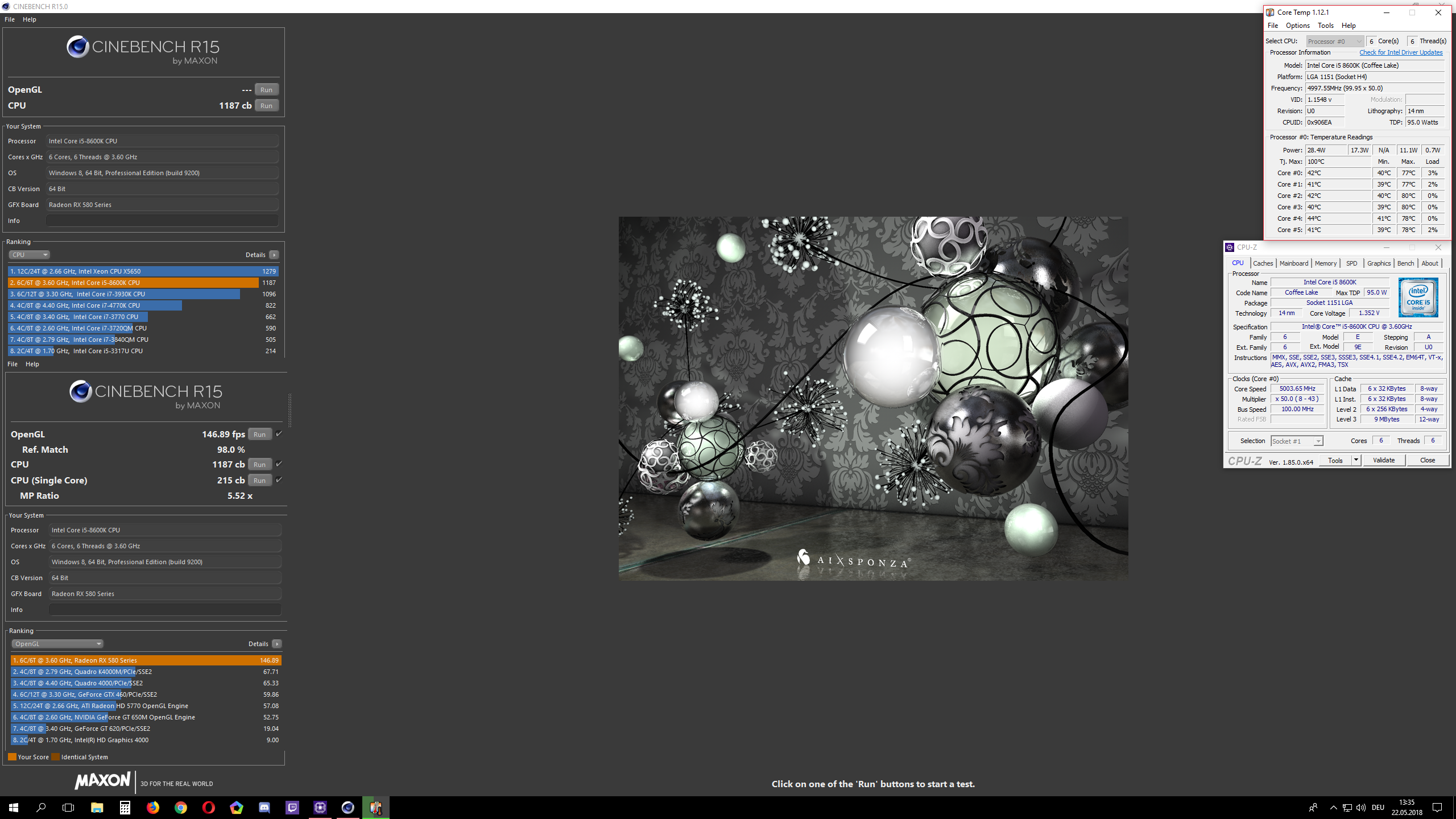Switch to the Mainboard tab in CPU-Z
The height and width of the screenshot is (819, 1456).
1293,263
